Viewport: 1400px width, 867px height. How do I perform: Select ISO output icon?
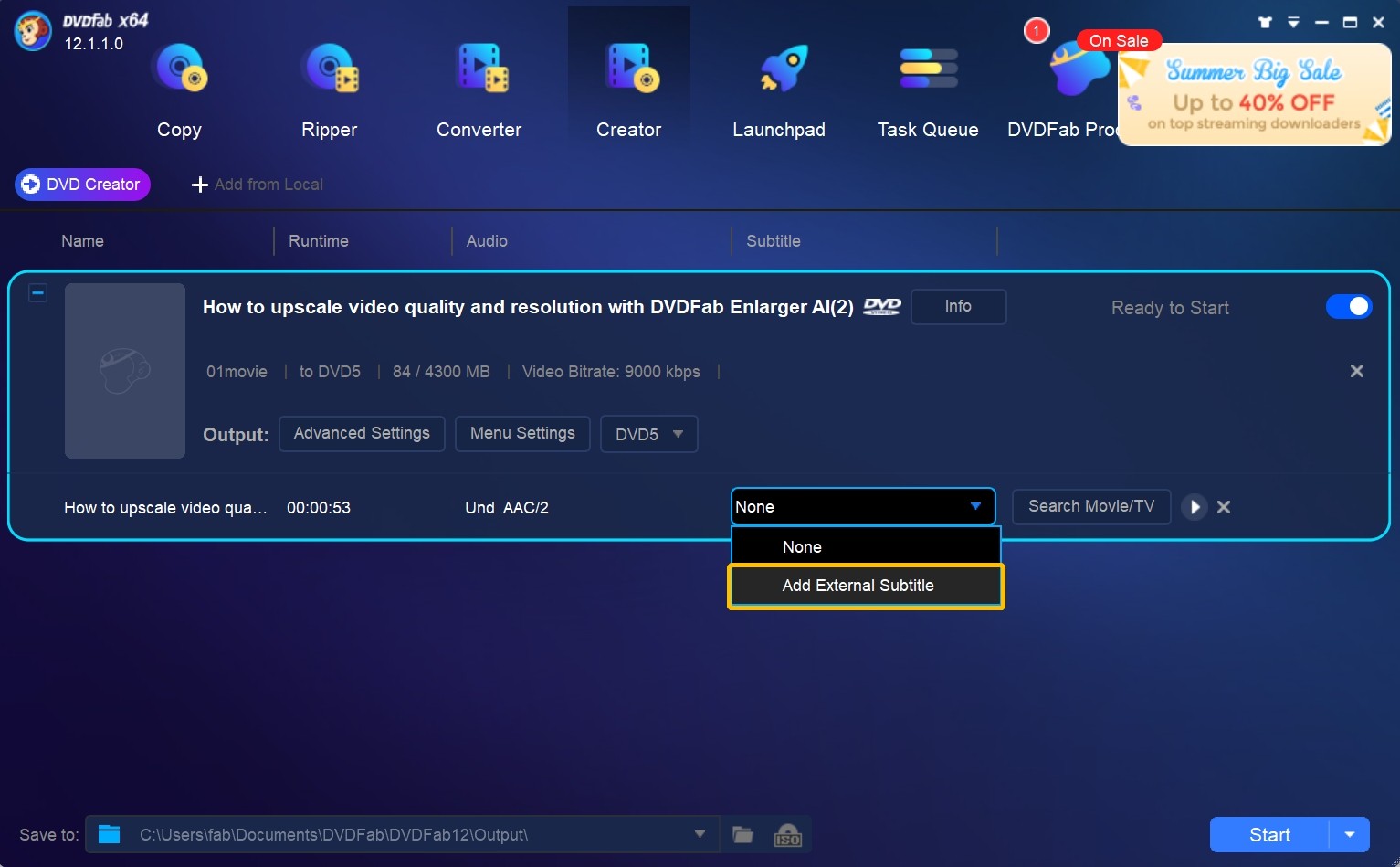point(788,835)
